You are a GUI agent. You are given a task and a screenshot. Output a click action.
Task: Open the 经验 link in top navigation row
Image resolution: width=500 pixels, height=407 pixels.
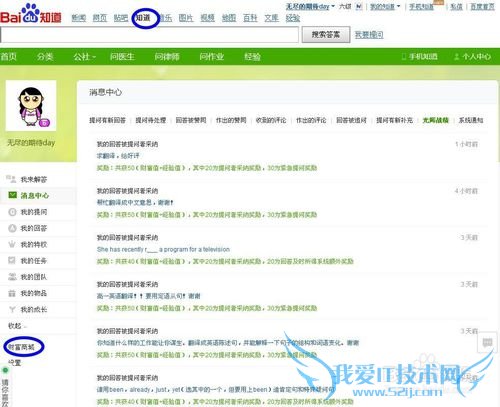[x=293, y=18]
